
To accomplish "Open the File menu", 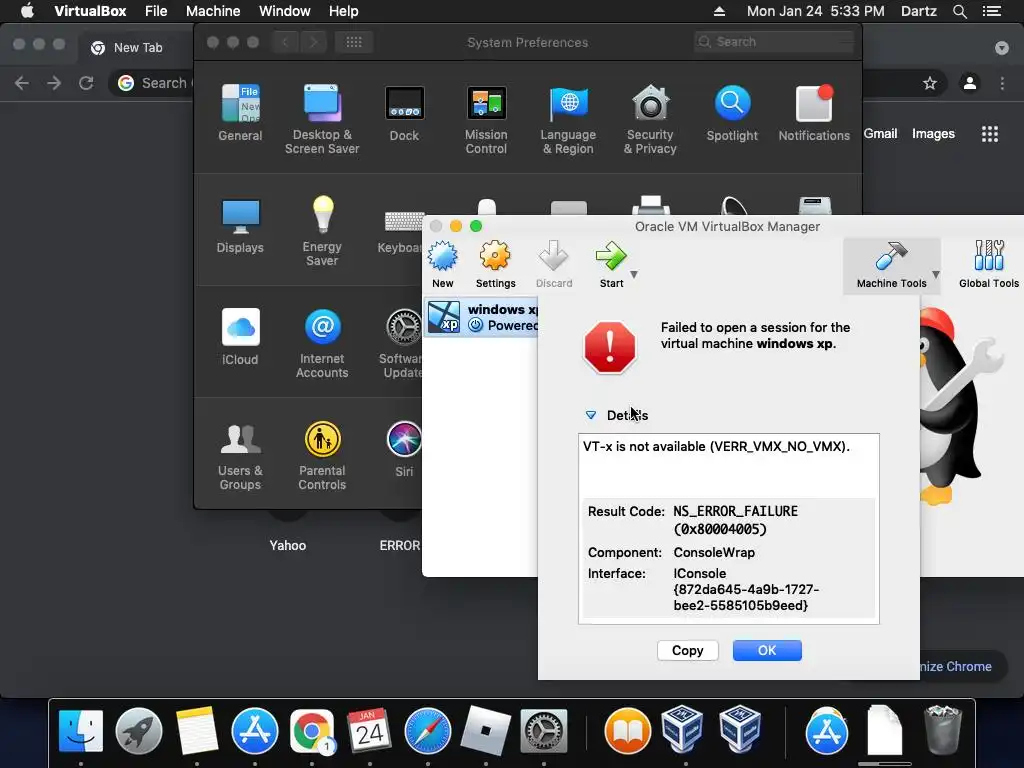I will click(156, 11).
